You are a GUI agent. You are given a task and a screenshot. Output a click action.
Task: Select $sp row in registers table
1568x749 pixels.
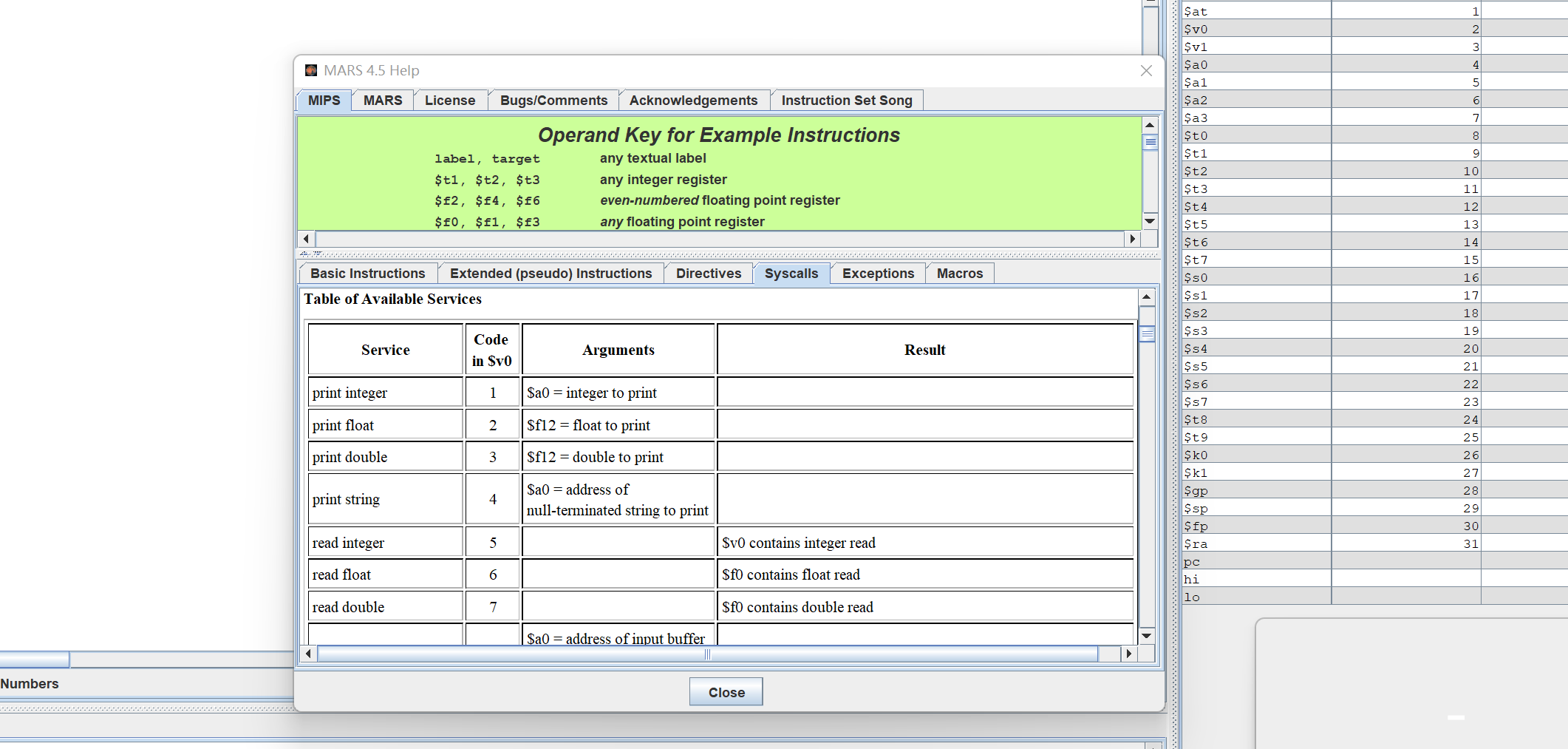pyautogui.click(x=1374, y=508)
